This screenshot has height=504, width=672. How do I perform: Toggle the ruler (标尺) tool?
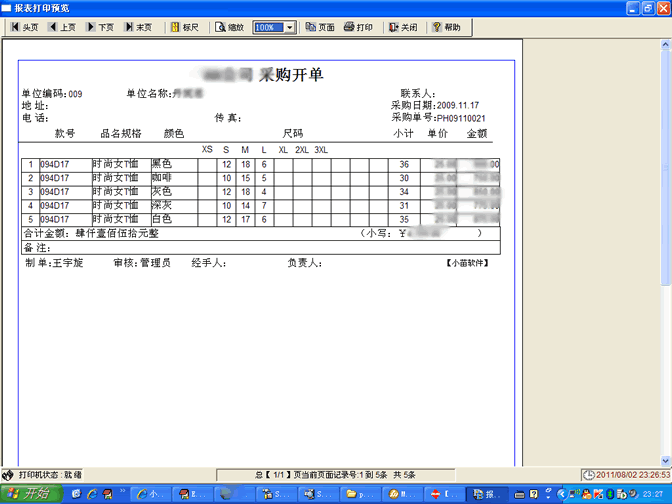[183, 27]
